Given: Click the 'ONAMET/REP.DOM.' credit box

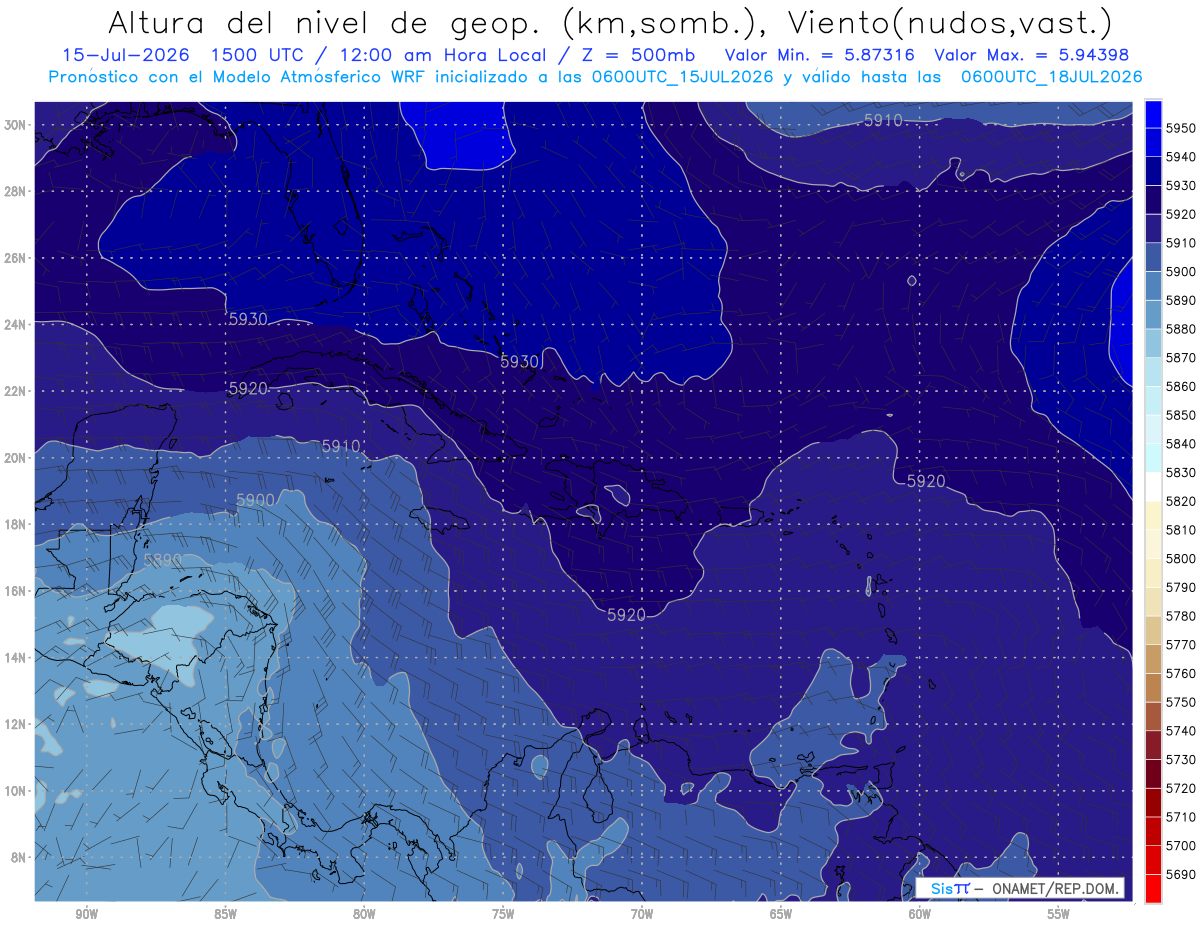Looking at the screenshot, I should (x=1020, y=889).
